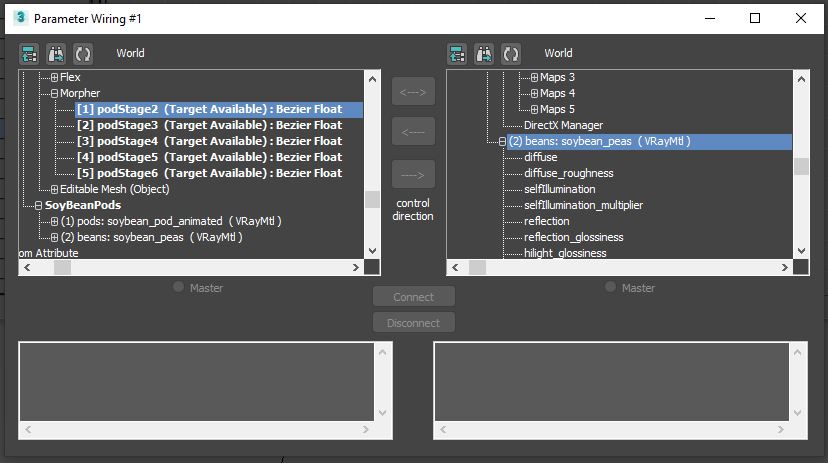The height and width of the screenshot is (463, 828).
Task: Set two-way control direction arrow
Action: click(413, 92)
